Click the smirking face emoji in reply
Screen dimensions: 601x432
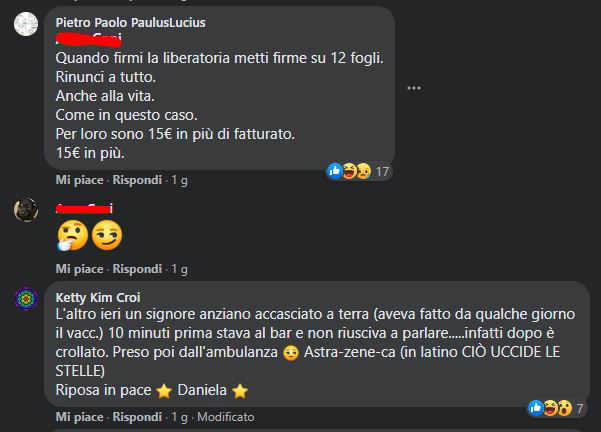pos(104,236)
